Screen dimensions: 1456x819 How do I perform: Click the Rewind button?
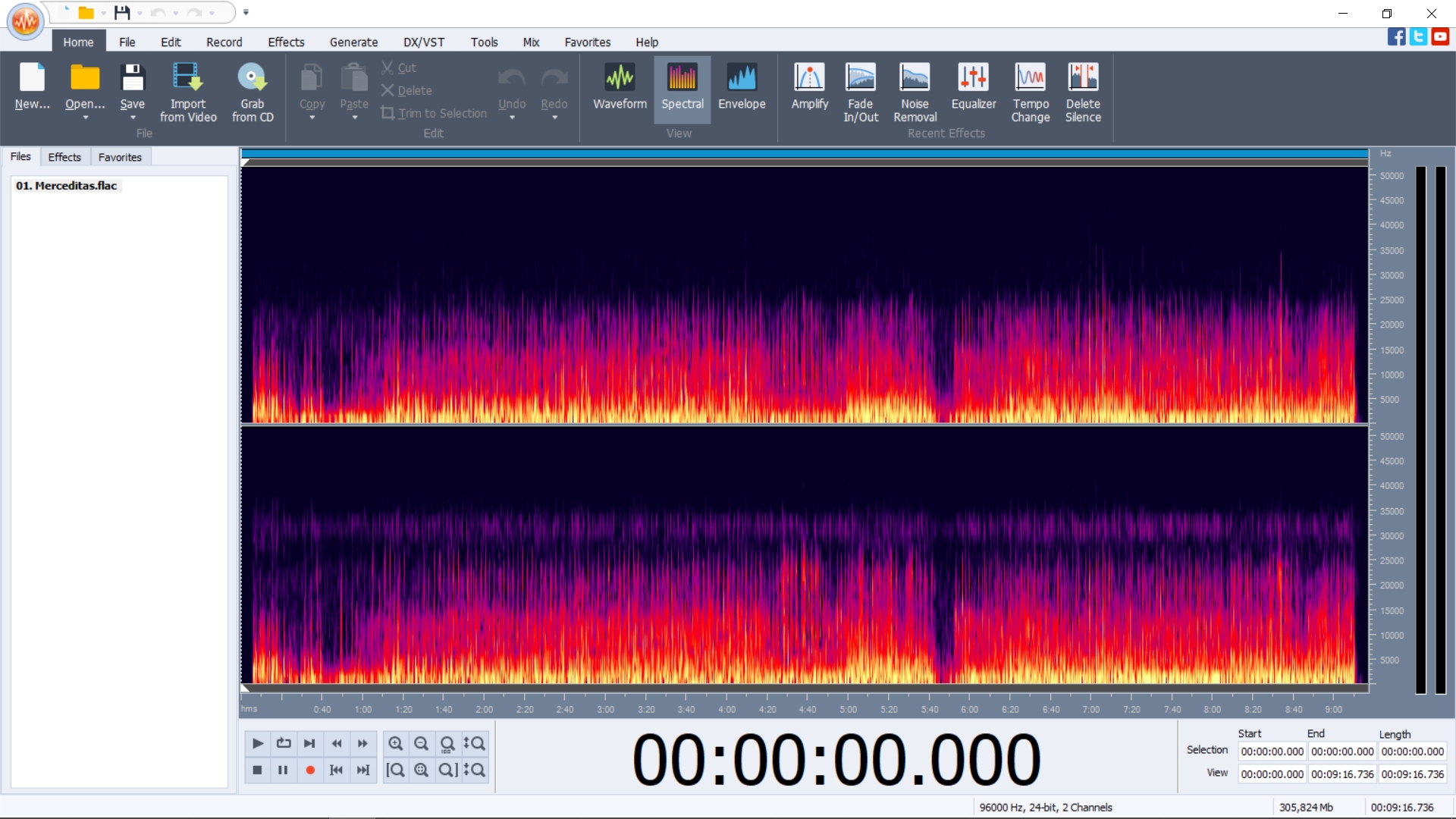336,743
